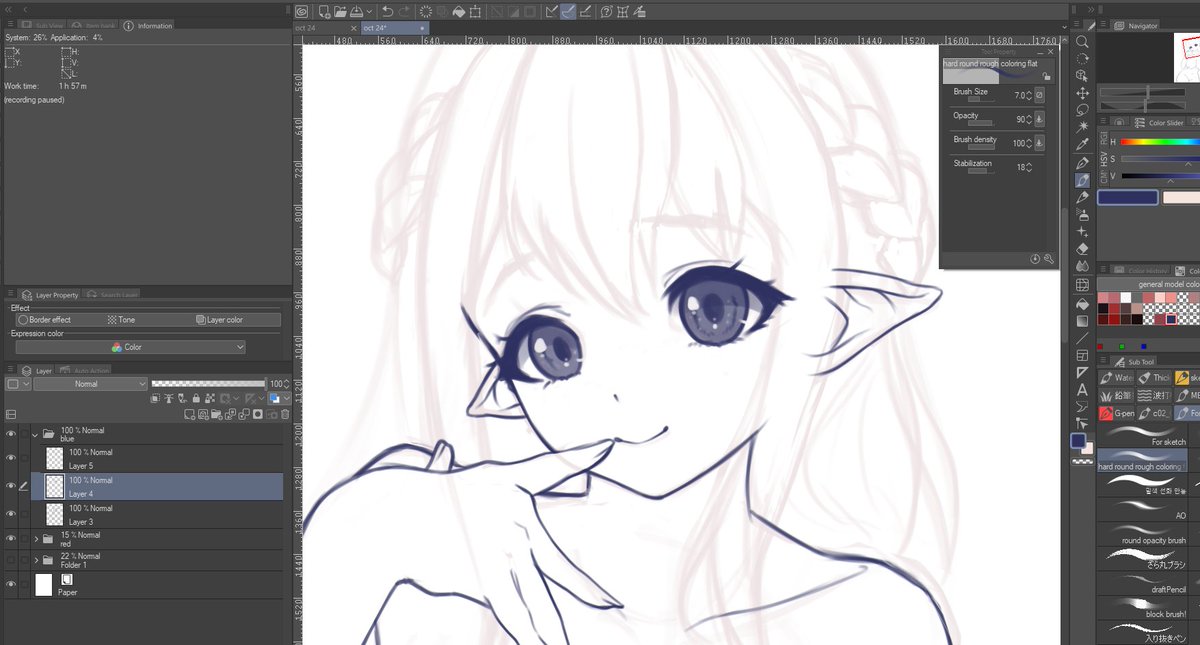Select the Frame border tool

[1082, 356]
